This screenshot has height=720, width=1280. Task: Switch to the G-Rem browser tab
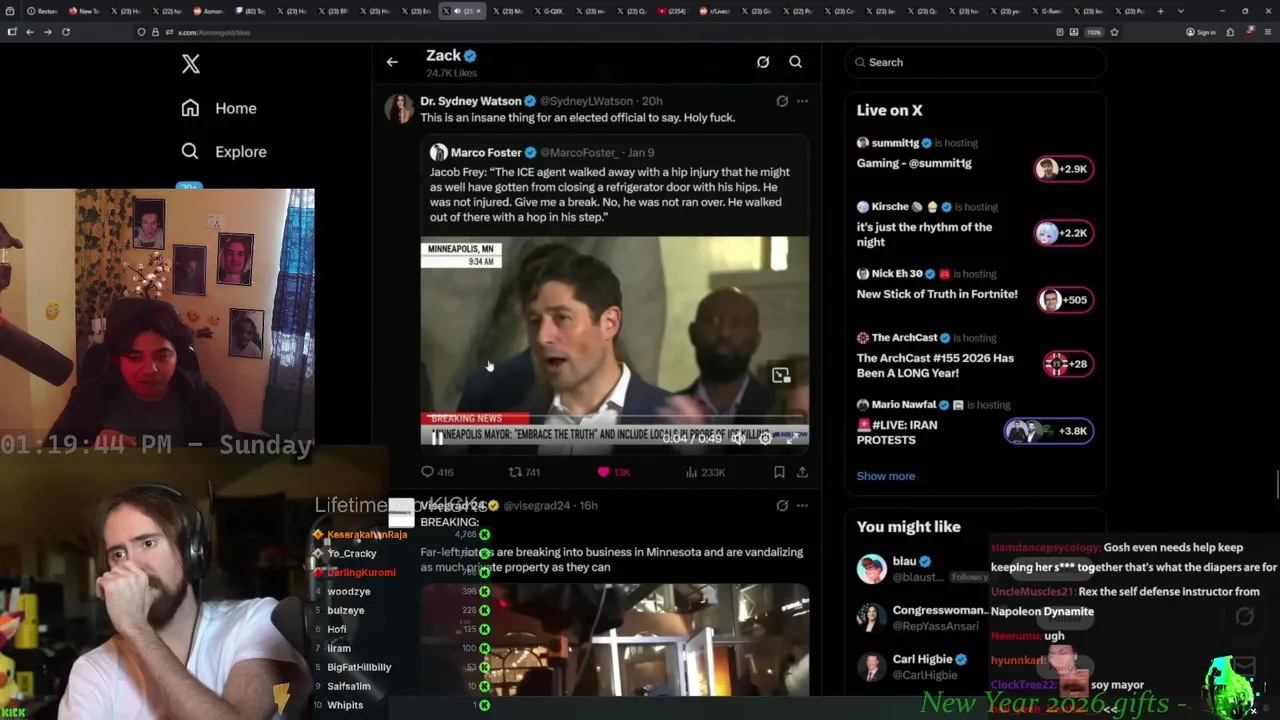(1046, 11)
